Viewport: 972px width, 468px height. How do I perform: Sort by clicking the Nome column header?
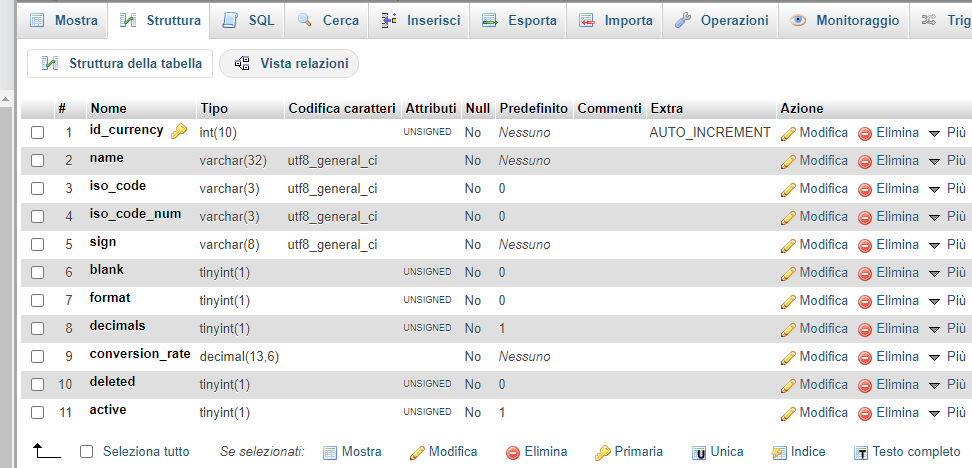coord(108,108)
